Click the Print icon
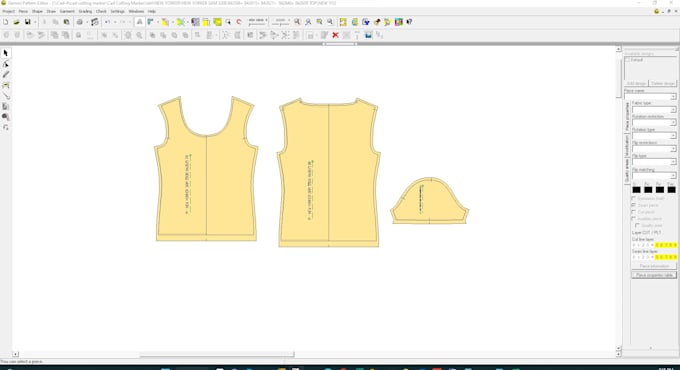The width and height of the screenshot is (680, 370). 79,22
